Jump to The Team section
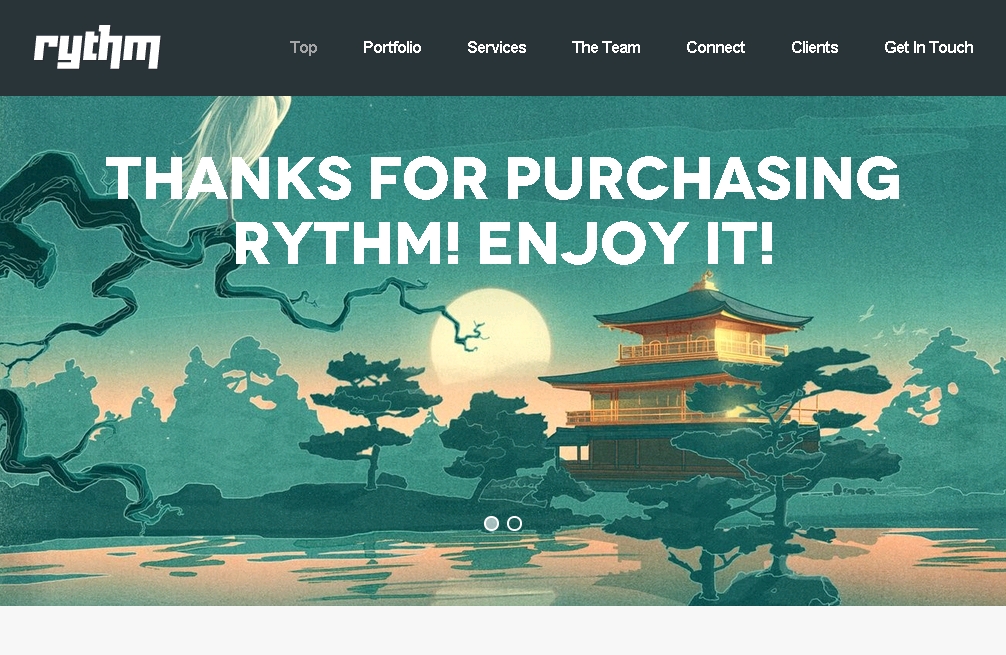The image size is (1006, 655). [606, 47]
